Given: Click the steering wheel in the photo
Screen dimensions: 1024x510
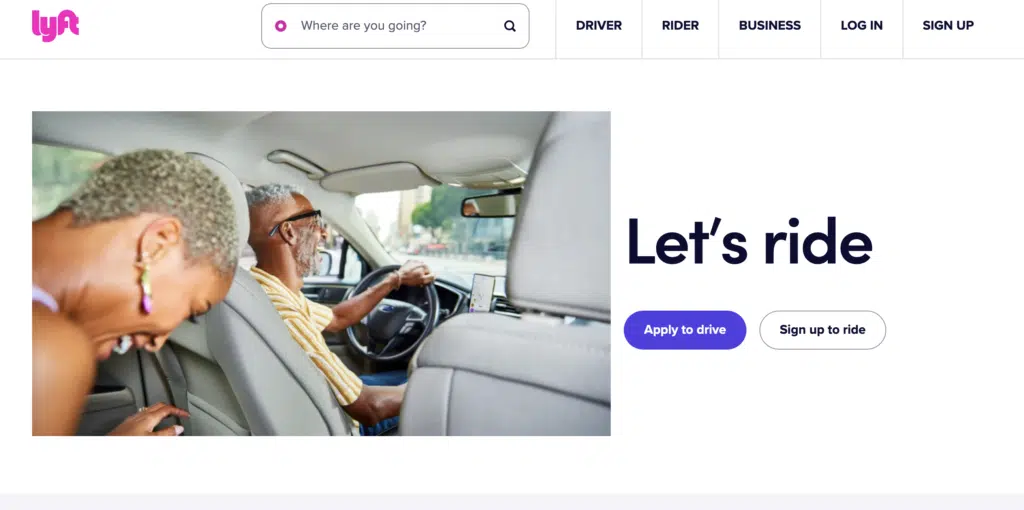Looking at the screenshot, I should pos(392,312).
